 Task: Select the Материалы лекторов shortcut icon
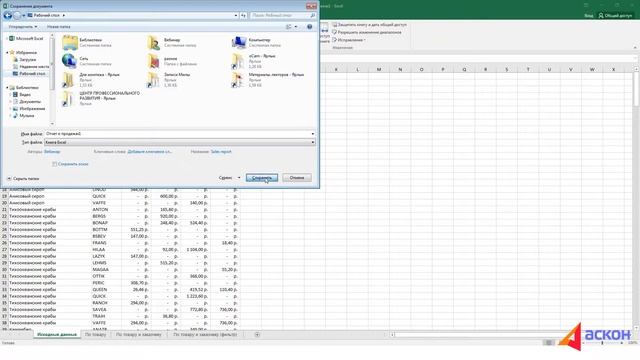coord(238,80)
